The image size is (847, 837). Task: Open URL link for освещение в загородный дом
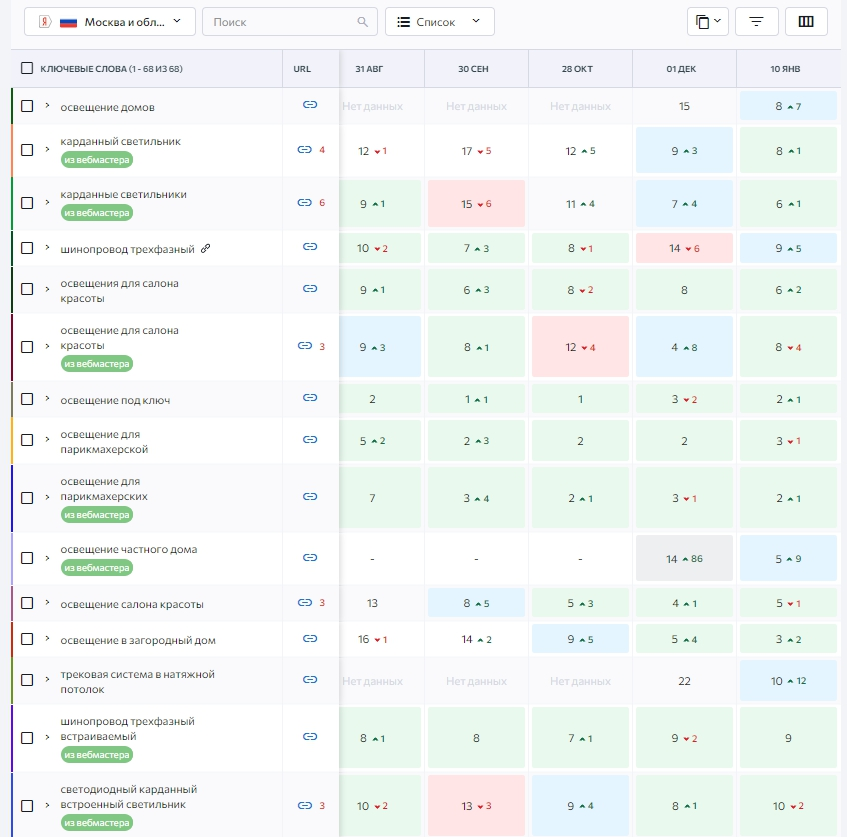tap(310, 639)
